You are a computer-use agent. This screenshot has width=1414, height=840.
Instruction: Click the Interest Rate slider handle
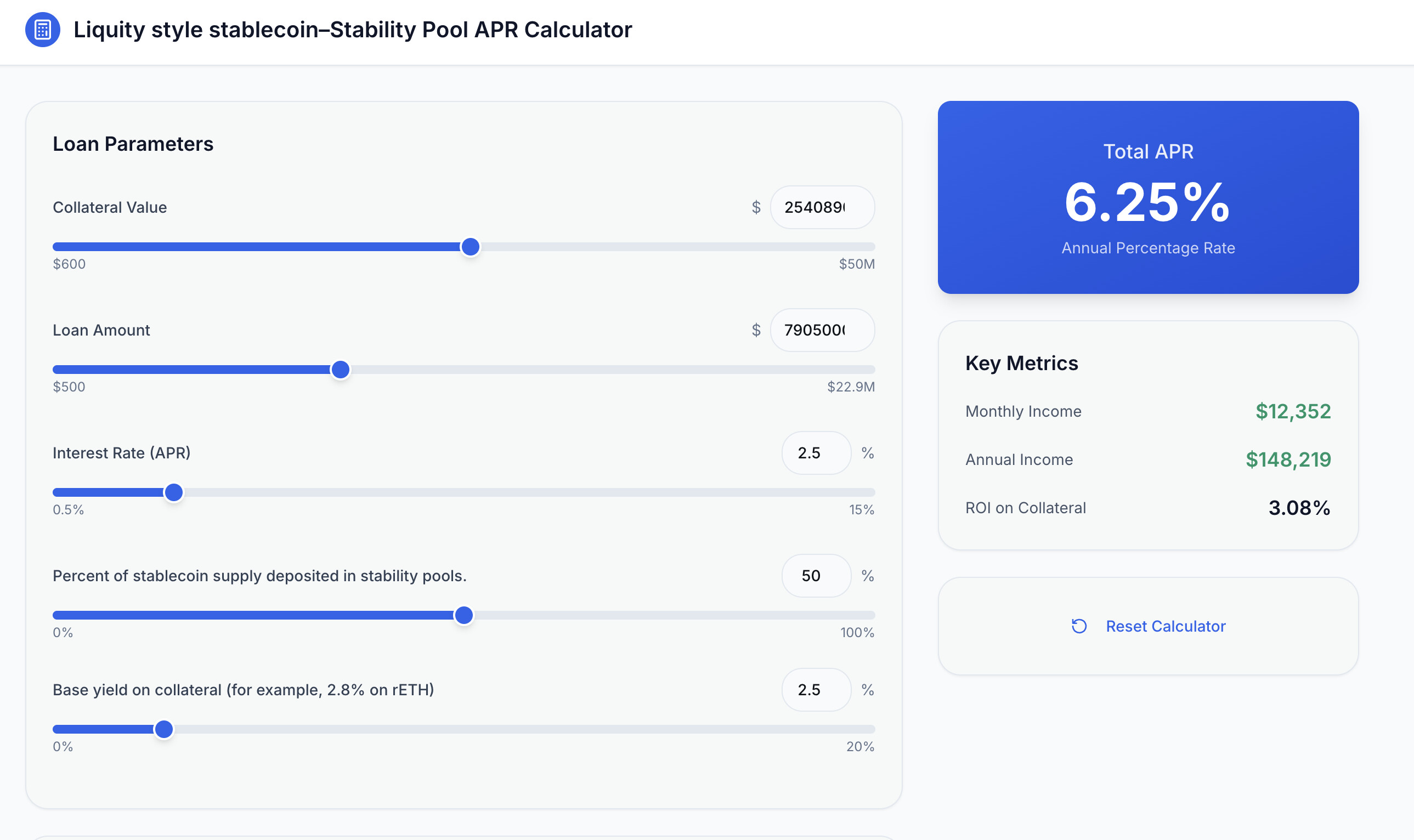174,492
